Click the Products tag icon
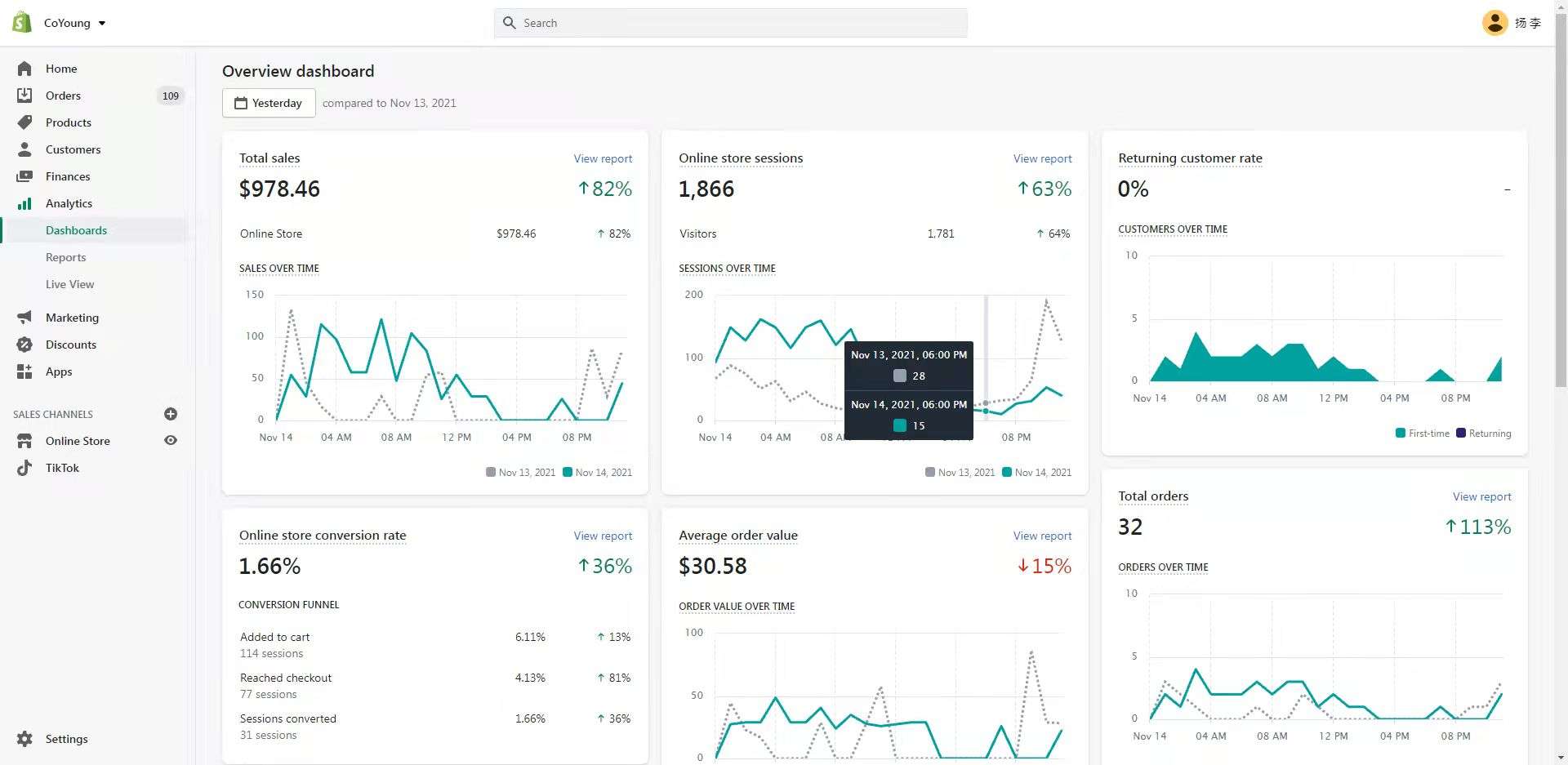The image size is (1568, 765). point(24,122)
